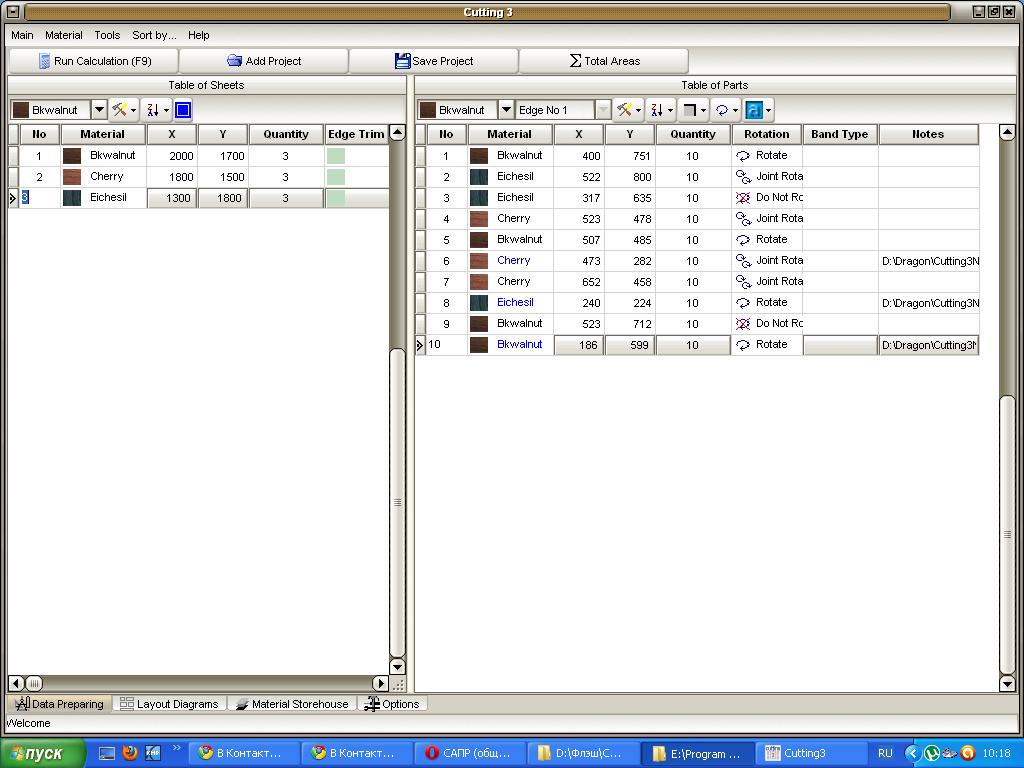1024x768 pixels.
Task: Click the Total Areas button
Action: (604, 61)
